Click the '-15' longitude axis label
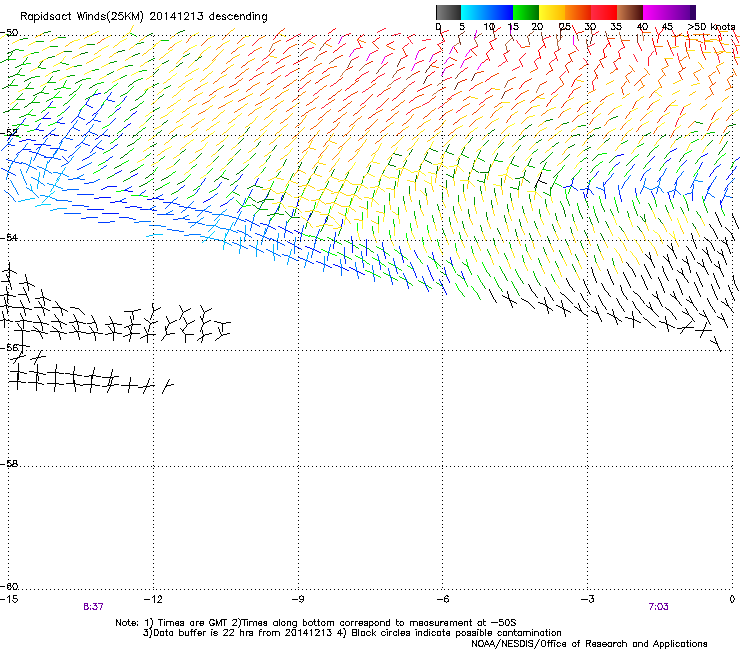Screen dimensions: 740x650 pyautogui.click(x=9, y=599)
